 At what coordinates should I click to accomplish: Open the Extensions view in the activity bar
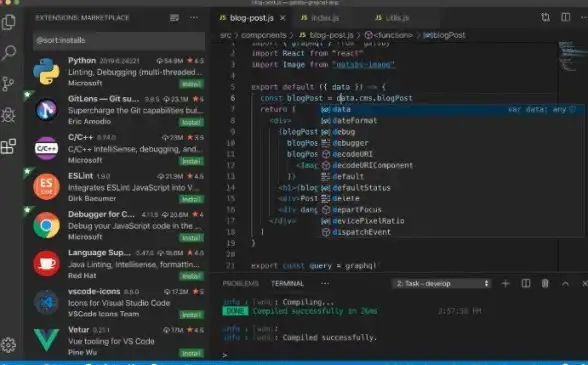pyautogui.click(x=8, y=146)
